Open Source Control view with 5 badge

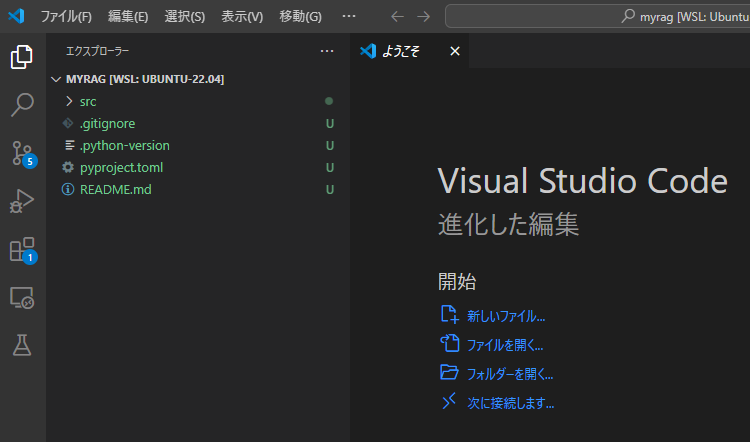(23, 154)
